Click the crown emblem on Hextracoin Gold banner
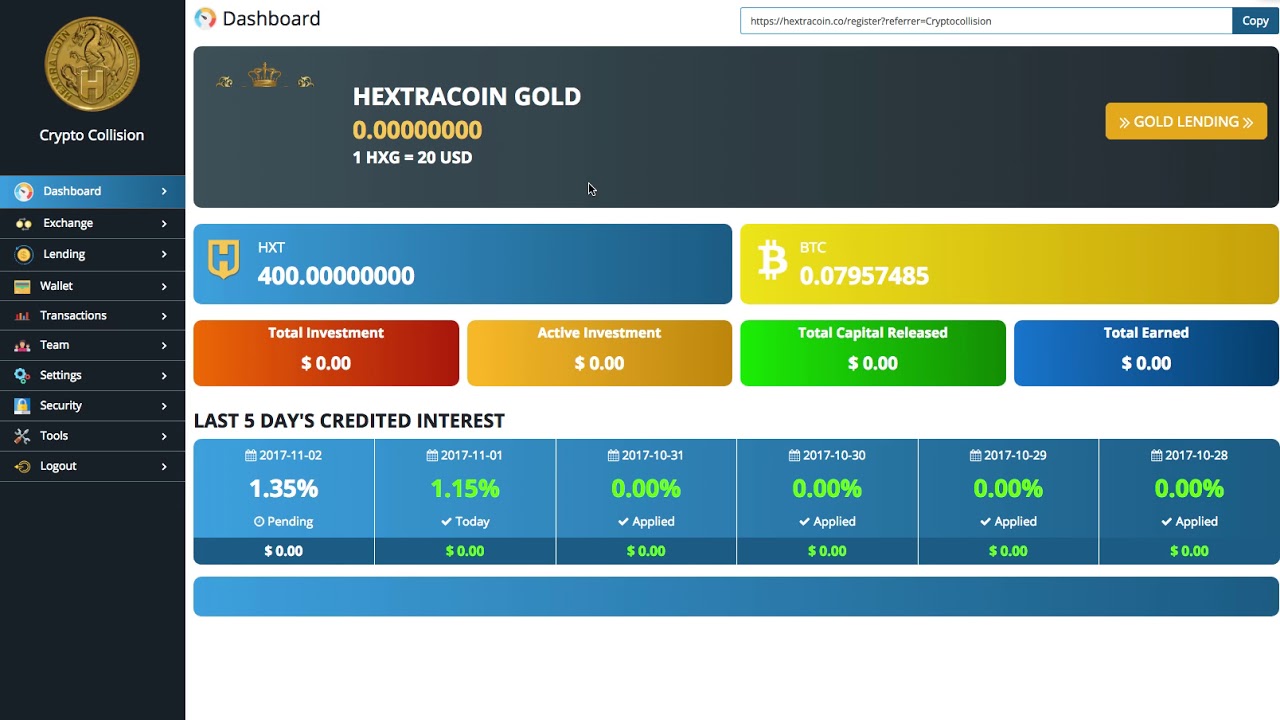1280x720 pixels. (x=265, y=76)
